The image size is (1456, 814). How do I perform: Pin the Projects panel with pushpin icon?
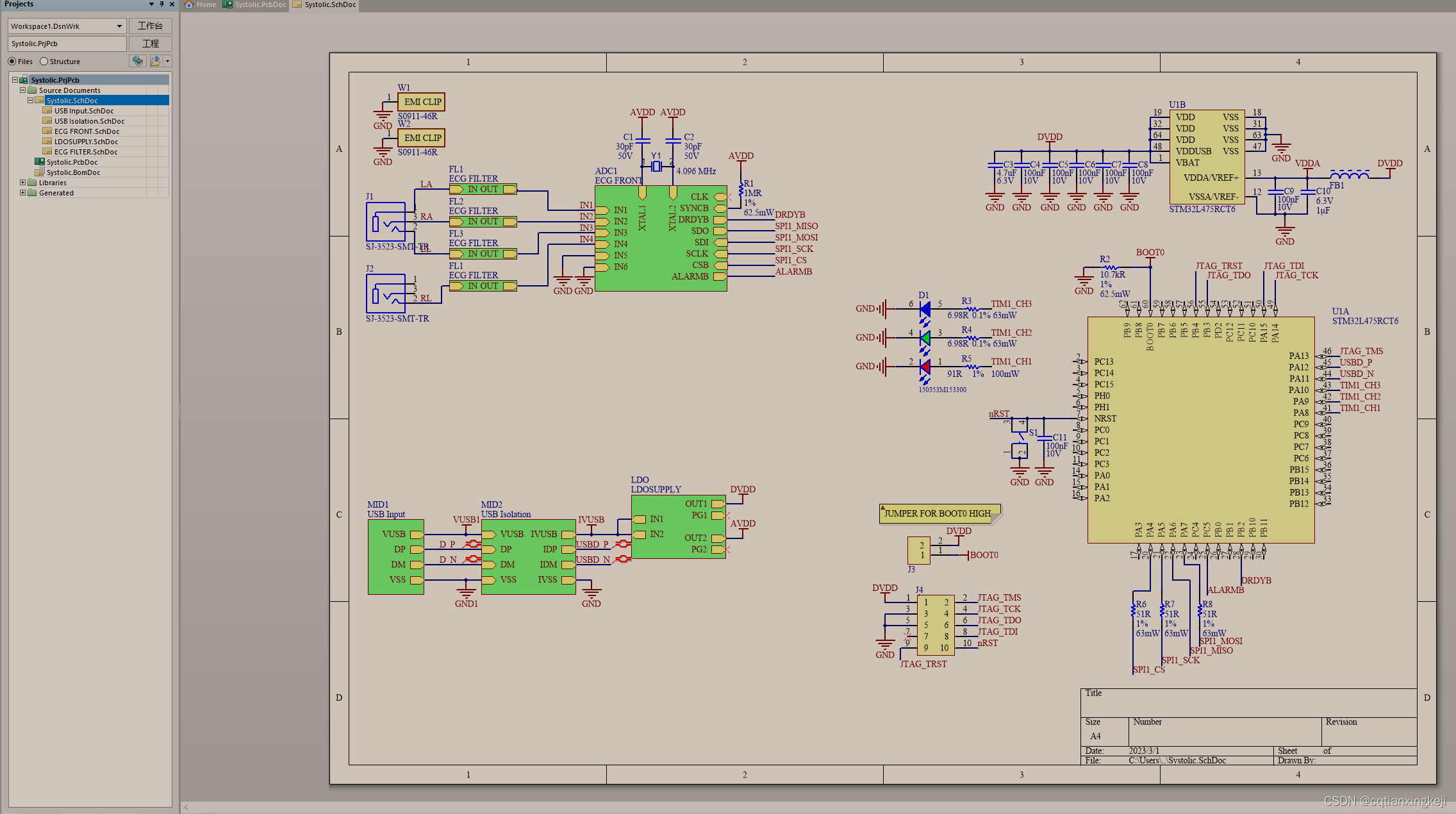(x=161, y=4)
